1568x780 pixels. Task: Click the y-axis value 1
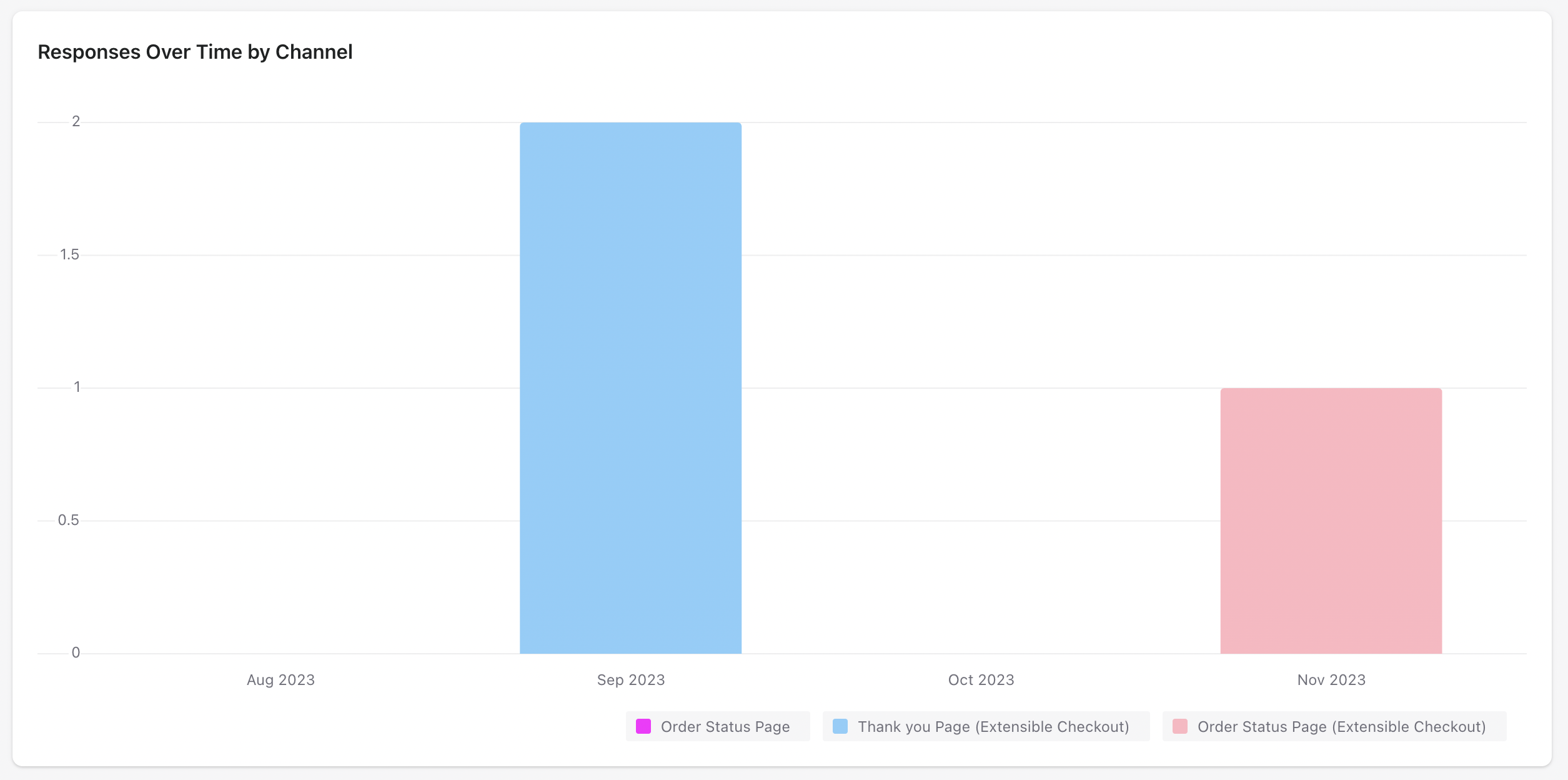[x=77, y=387]
